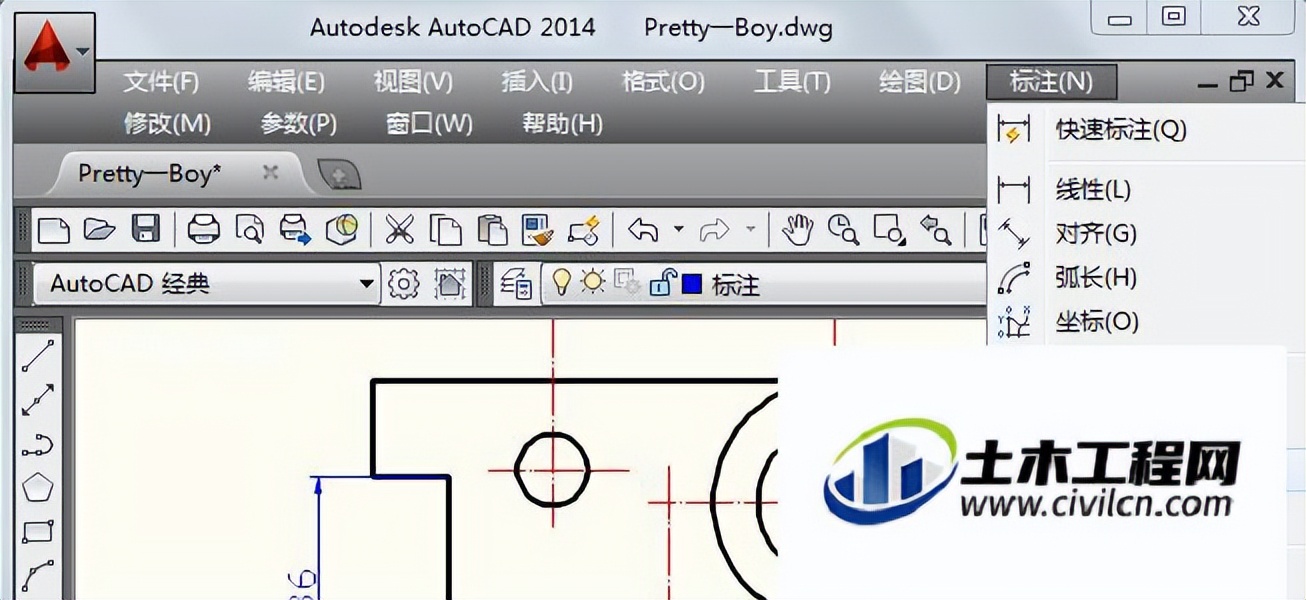1306x600 pixels.
Task: Open the 标注 layer dropdown list
Action: point(763,285)
